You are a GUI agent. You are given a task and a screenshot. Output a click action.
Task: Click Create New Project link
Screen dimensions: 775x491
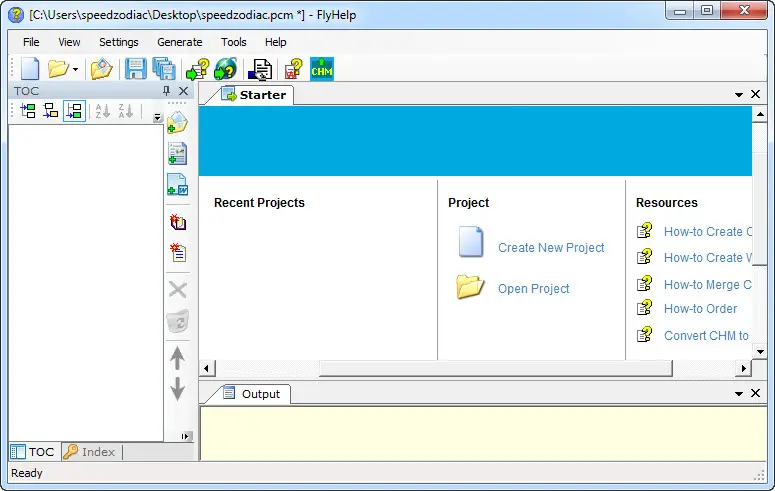551,248
